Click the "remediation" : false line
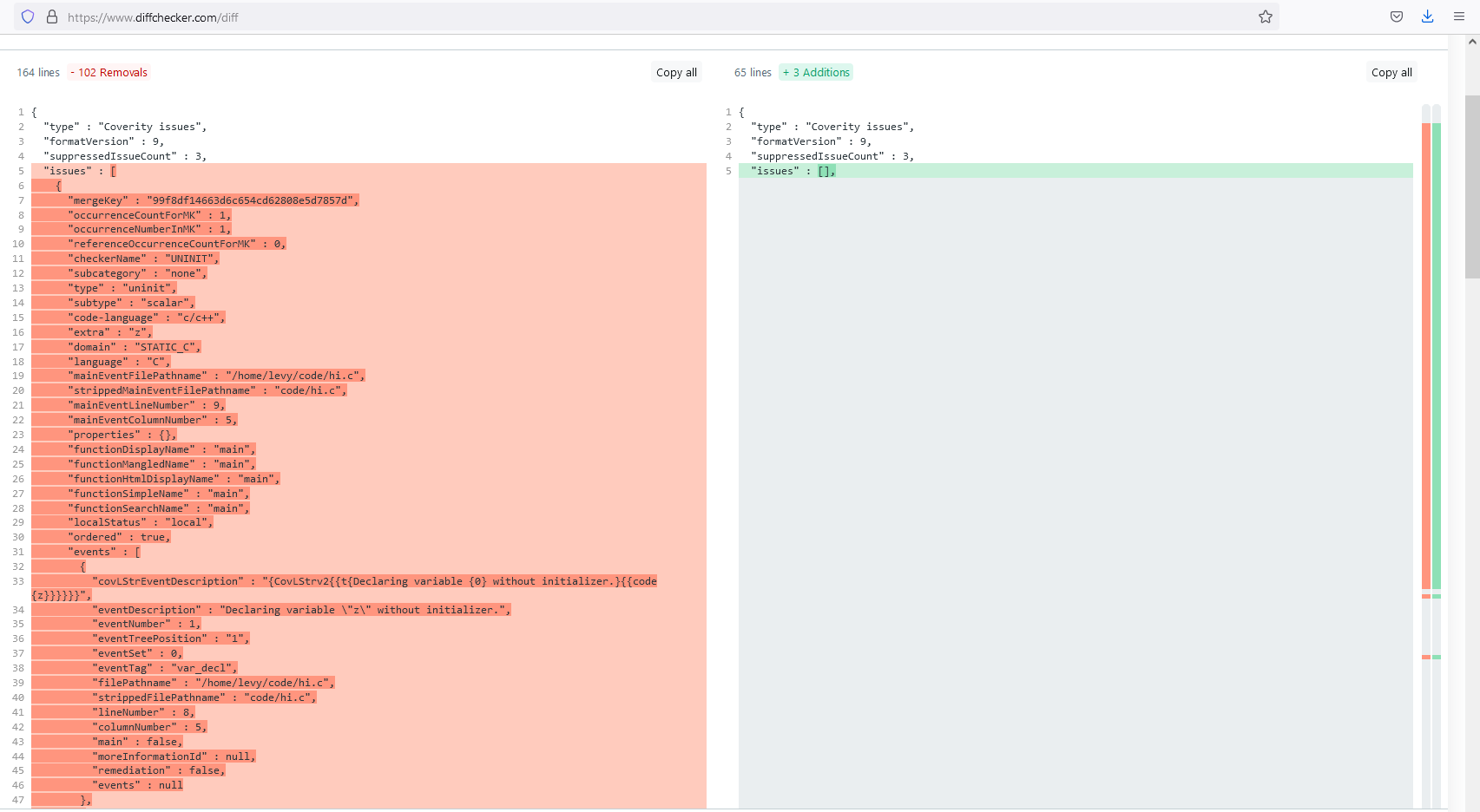This screenshot has width=1480, height=812. coord(158,770)
